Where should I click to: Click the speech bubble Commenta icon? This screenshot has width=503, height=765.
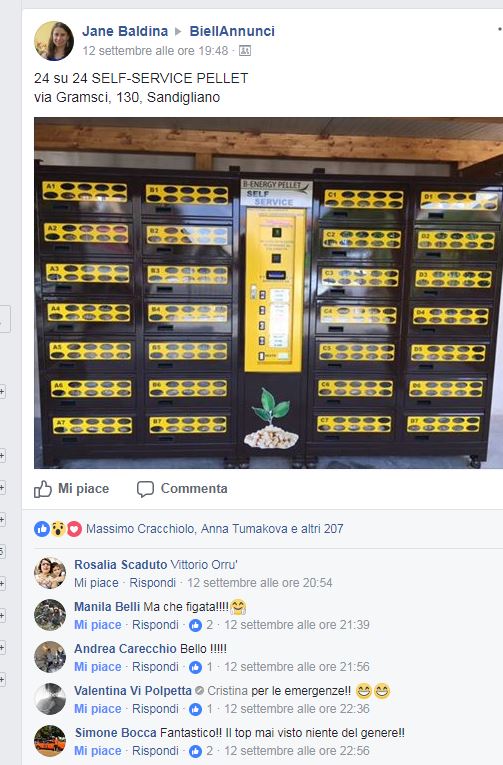coord(145,489)
